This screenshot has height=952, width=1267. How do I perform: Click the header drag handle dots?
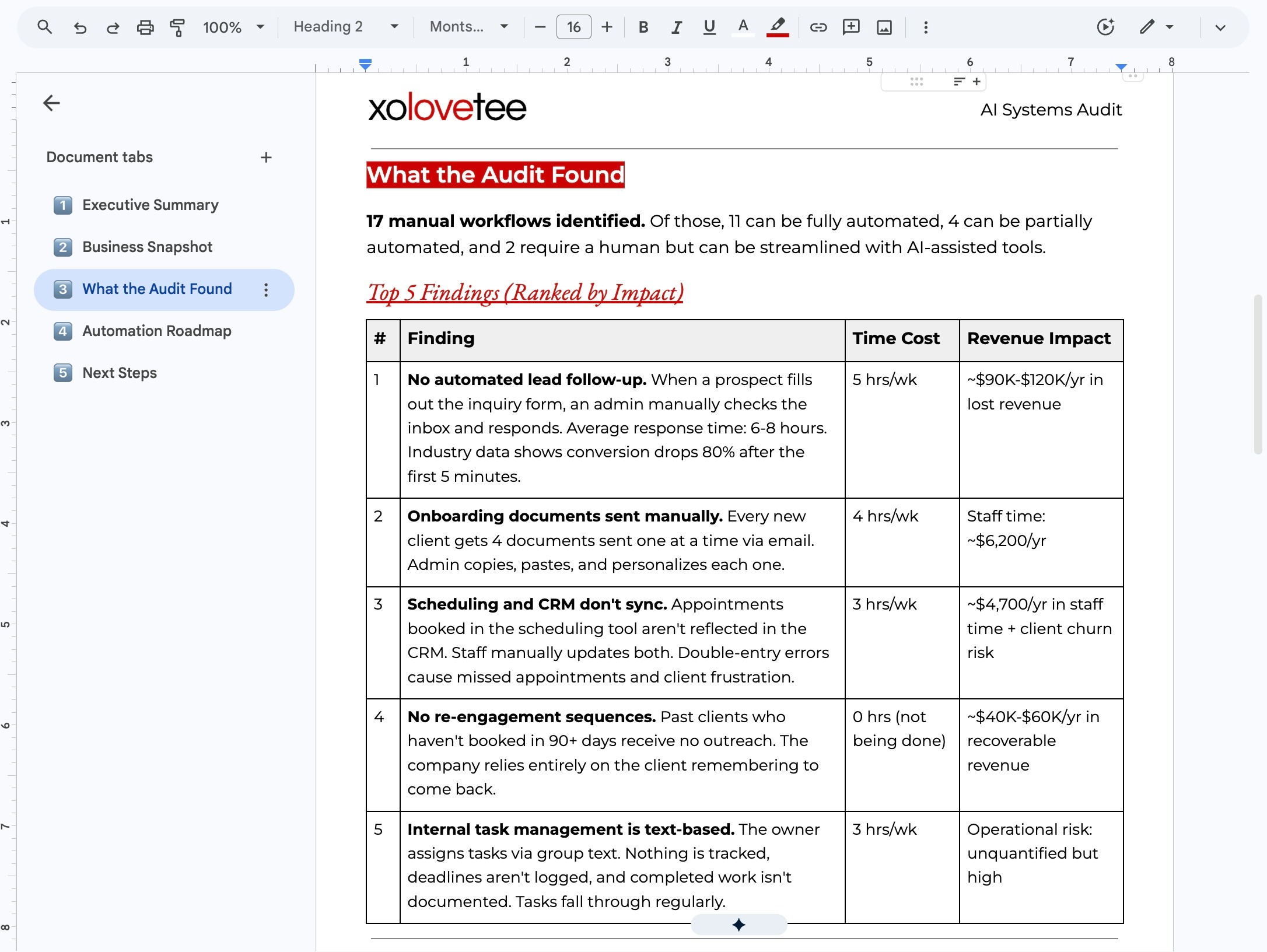(916, 82)
